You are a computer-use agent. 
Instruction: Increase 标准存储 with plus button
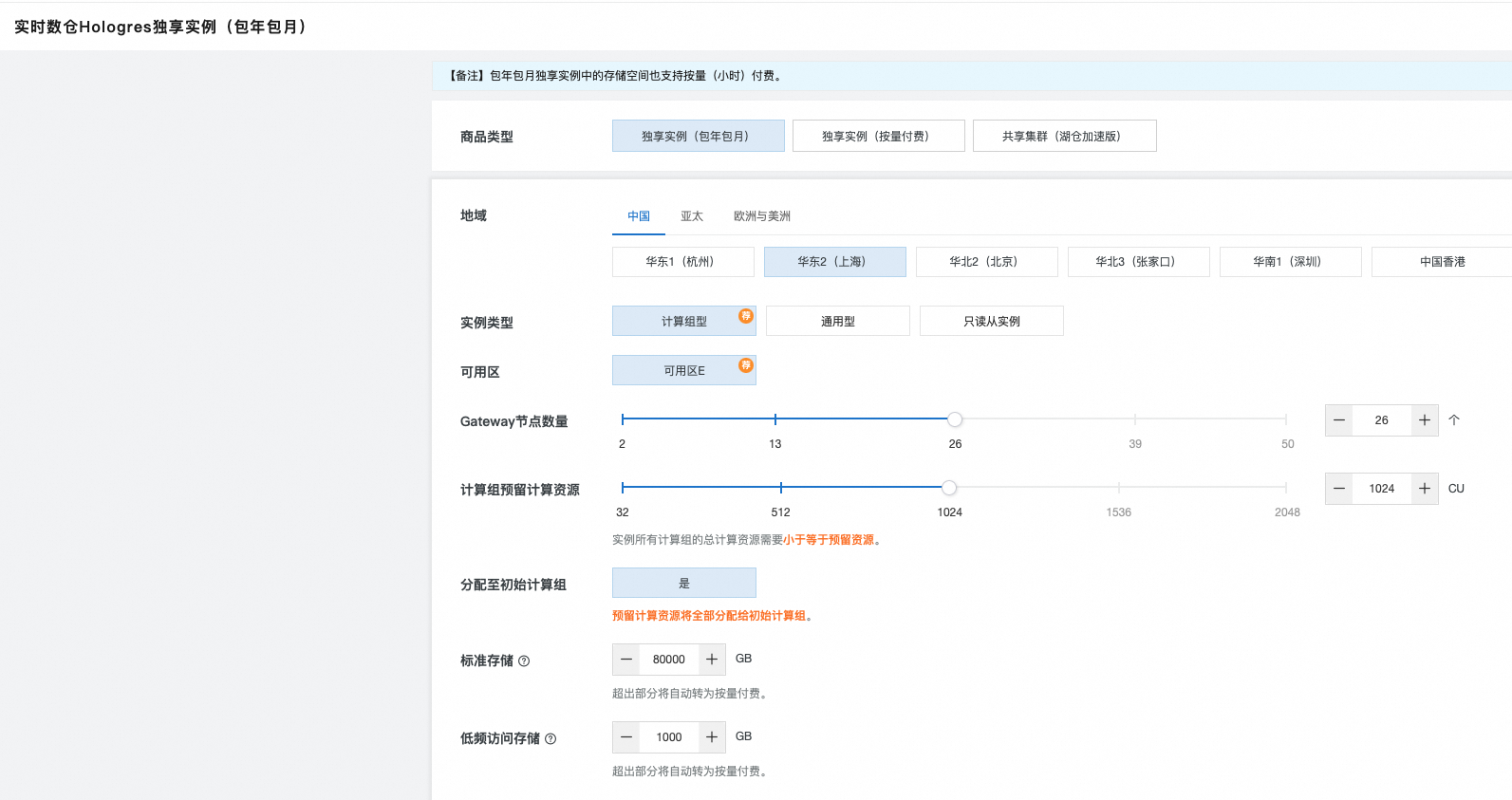pyautogui.click(x=712, y=660)
